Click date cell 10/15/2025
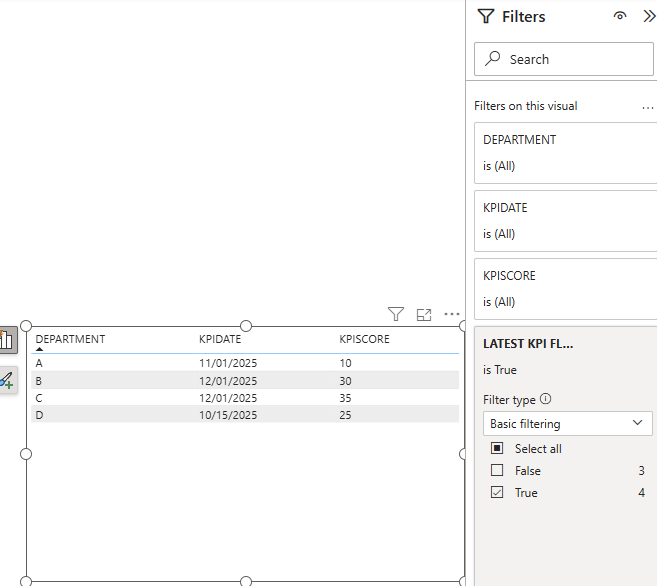Viewport: 657px width, 586px height. pos(228,415)
